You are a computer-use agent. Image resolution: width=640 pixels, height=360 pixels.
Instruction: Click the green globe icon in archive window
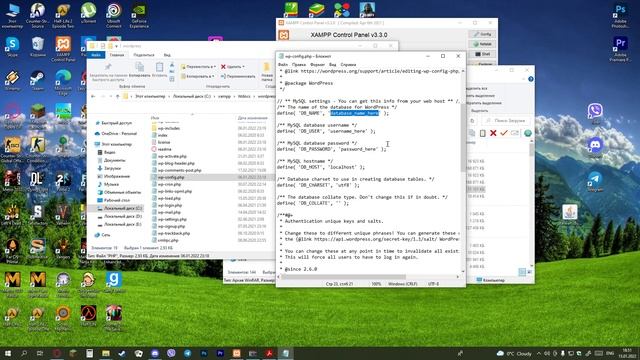click(x=527, y=133)
